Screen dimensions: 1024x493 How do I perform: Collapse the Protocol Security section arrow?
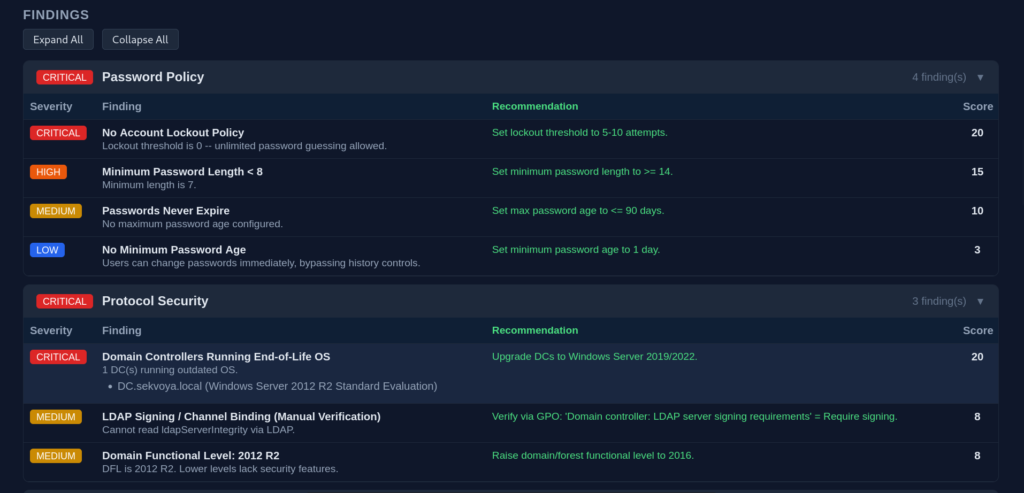pos(980,301)
